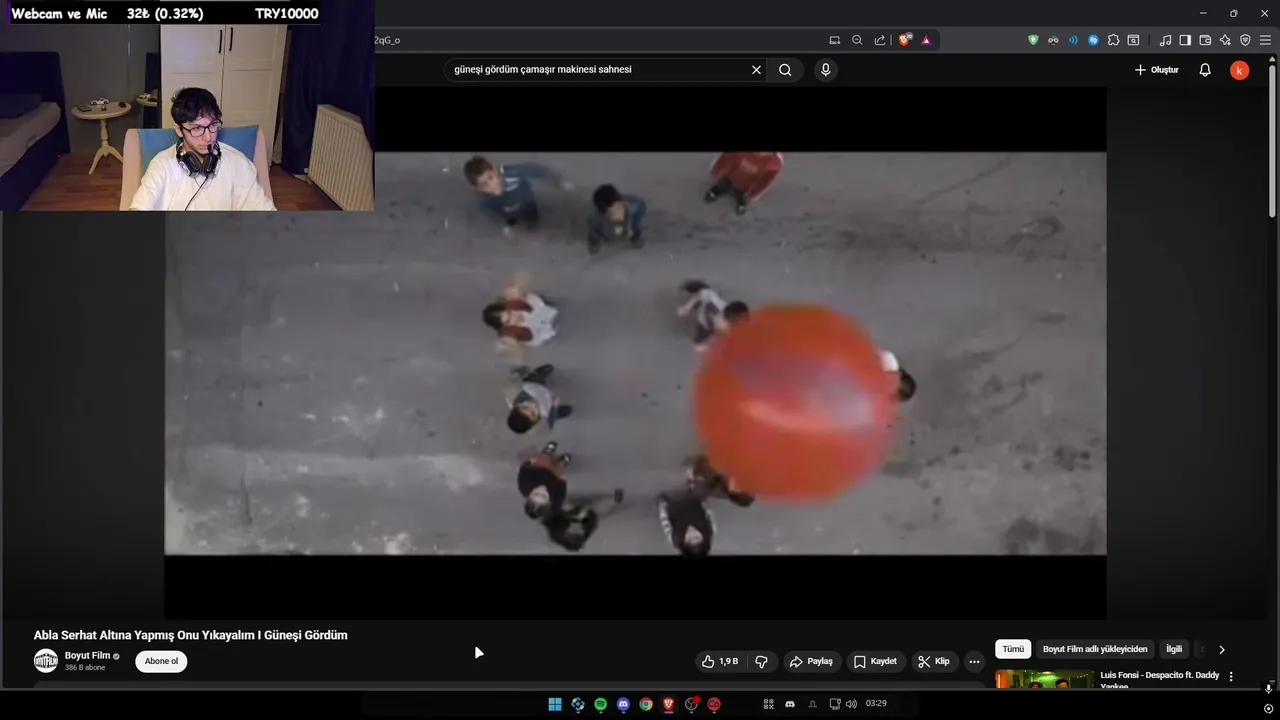Like the video with thumbs-up
The width and height of the screenshot is (1280, 720).
coord(720,661)
